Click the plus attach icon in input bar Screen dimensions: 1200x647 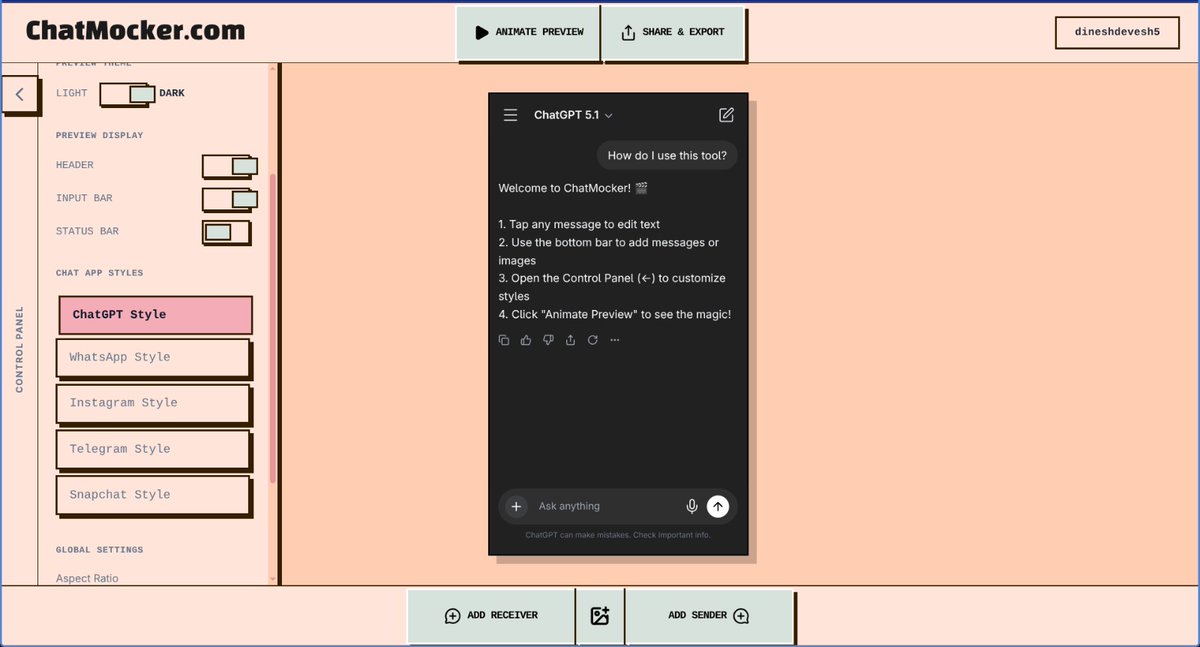(x=516, y=506)
